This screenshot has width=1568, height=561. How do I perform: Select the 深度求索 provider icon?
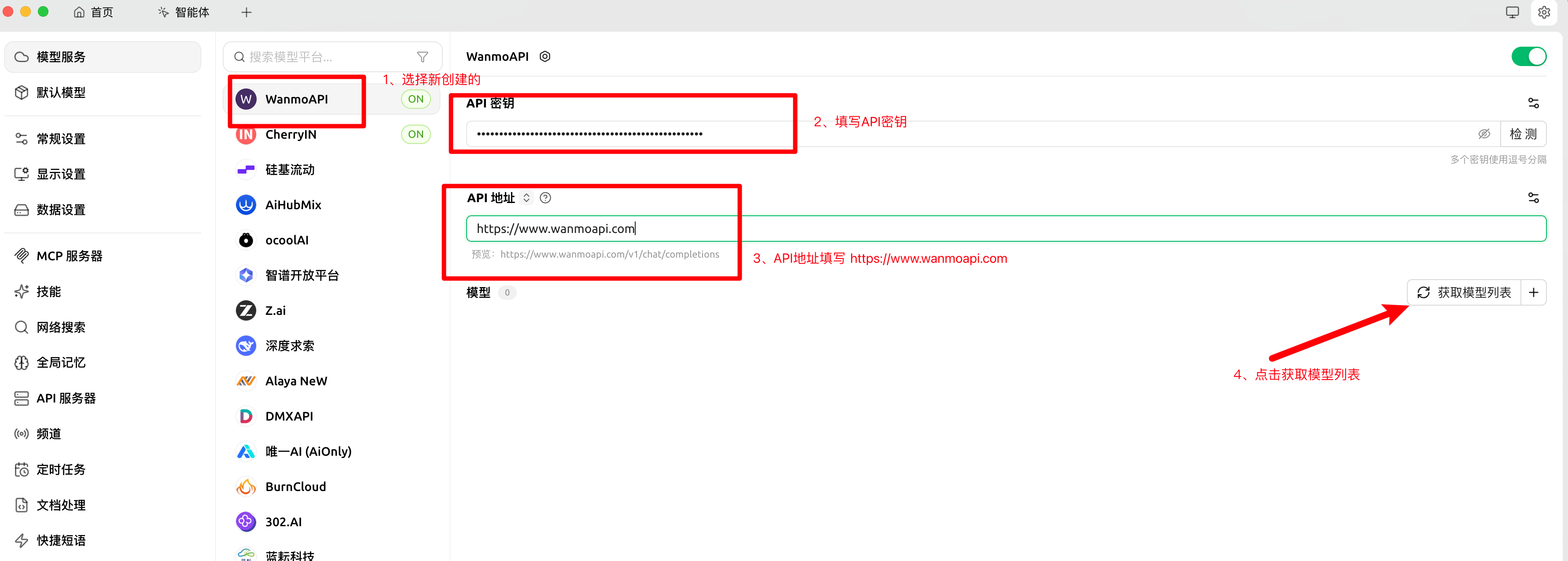[x=246, y=346]
